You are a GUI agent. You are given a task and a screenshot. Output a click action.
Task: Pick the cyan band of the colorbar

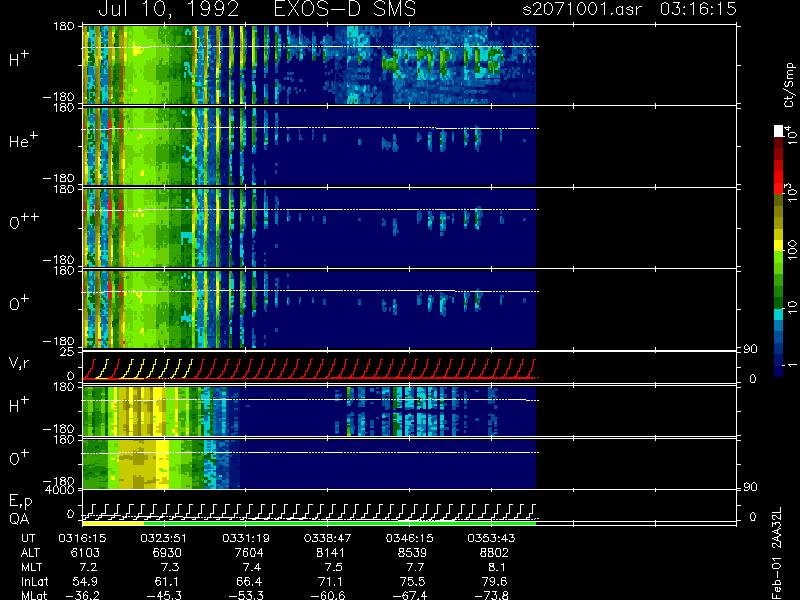[779, 314]
